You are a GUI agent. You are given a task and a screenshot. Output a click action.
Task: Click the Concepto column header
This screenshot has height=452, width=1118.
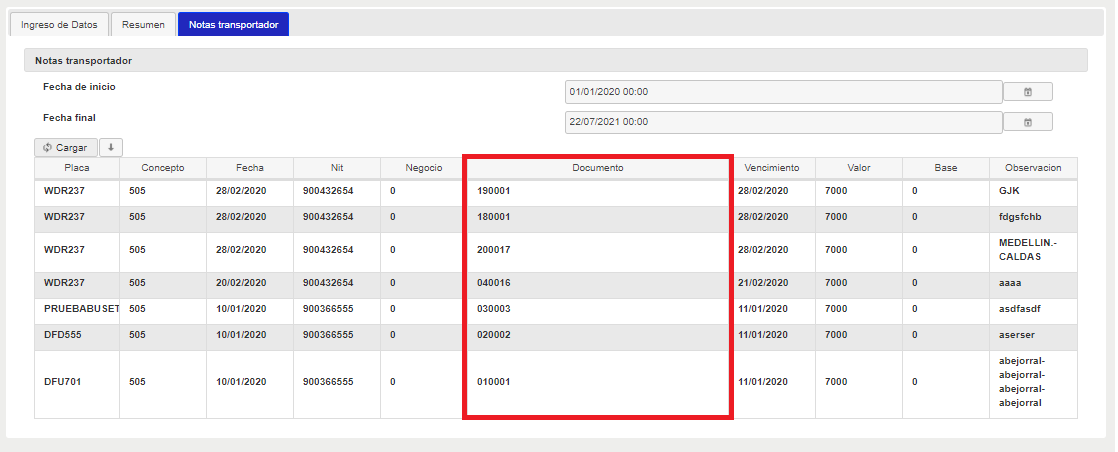tap(162, 168)
